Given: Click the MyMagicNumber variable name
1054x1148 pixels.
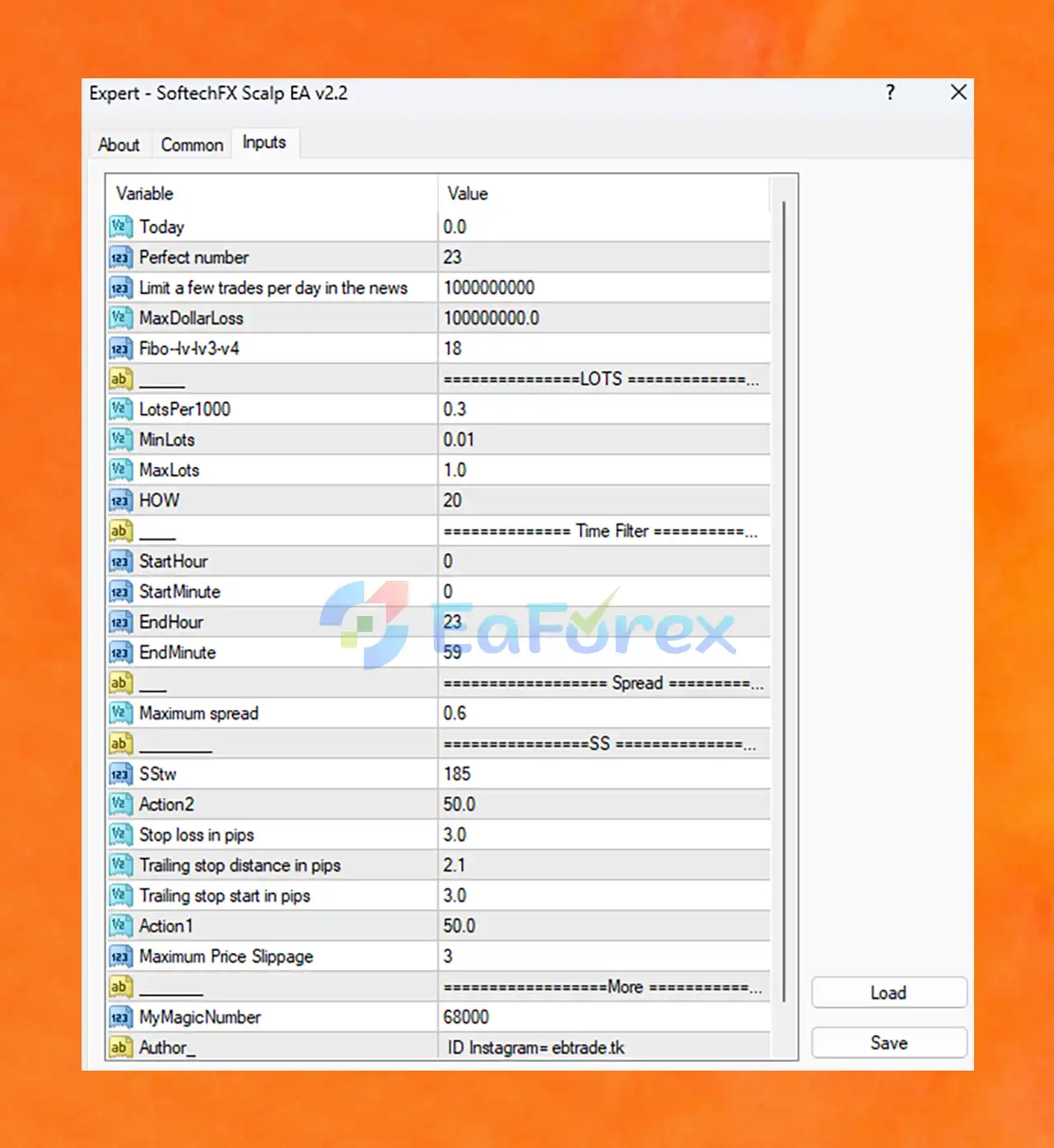Looking at the screenshot, I should [200, 1017].
